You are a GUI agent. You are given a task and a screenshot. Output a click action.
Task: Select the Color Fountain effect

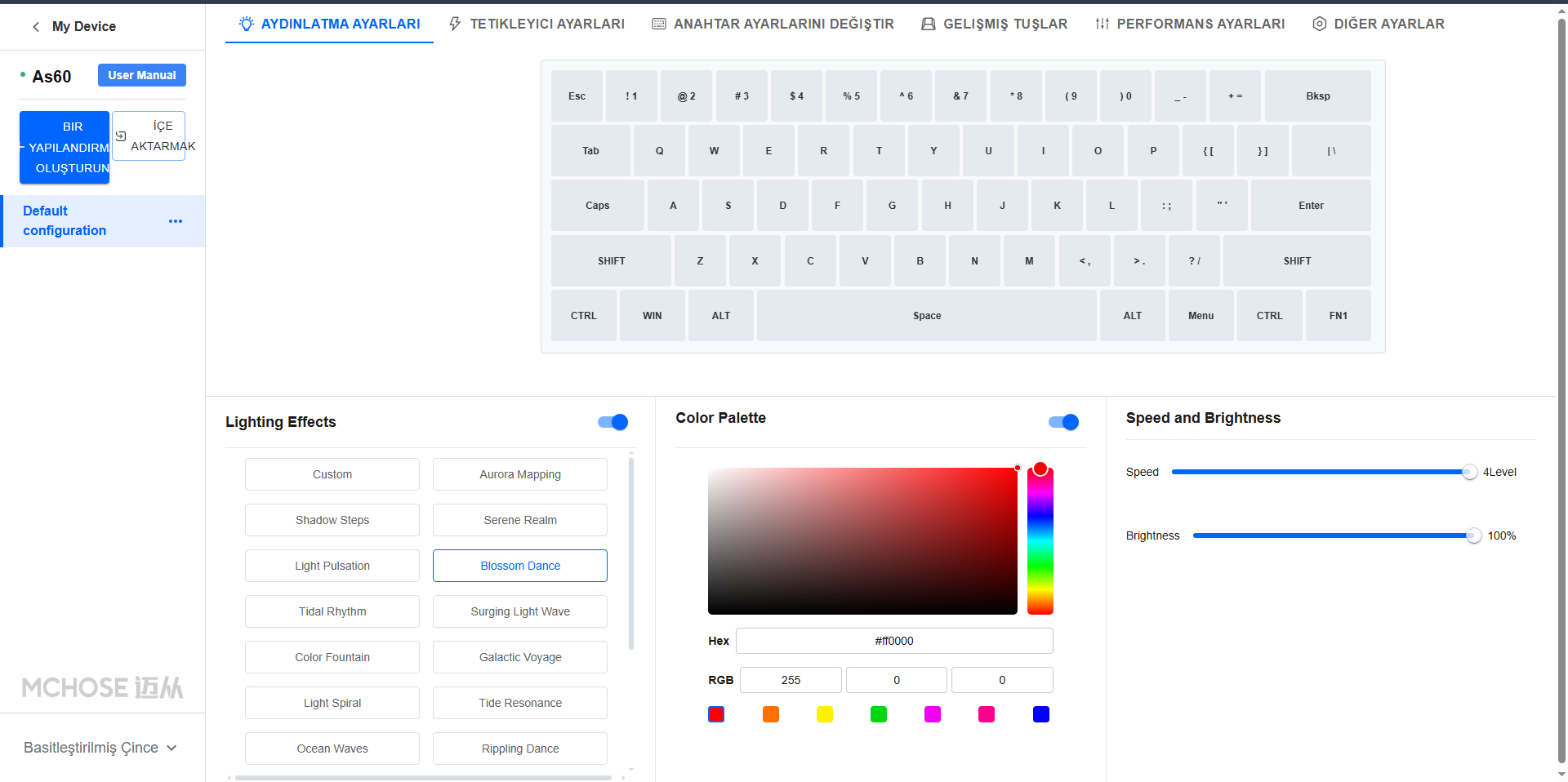tap(332, 657)
